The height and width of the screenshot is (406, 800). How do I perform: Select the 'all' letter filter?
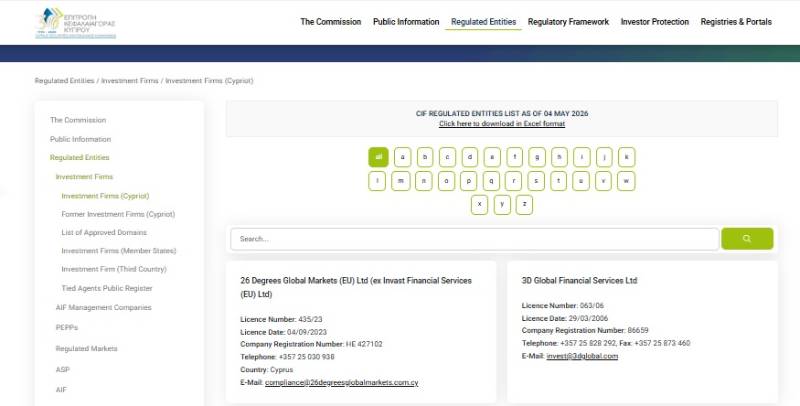(x=379, y=157)
